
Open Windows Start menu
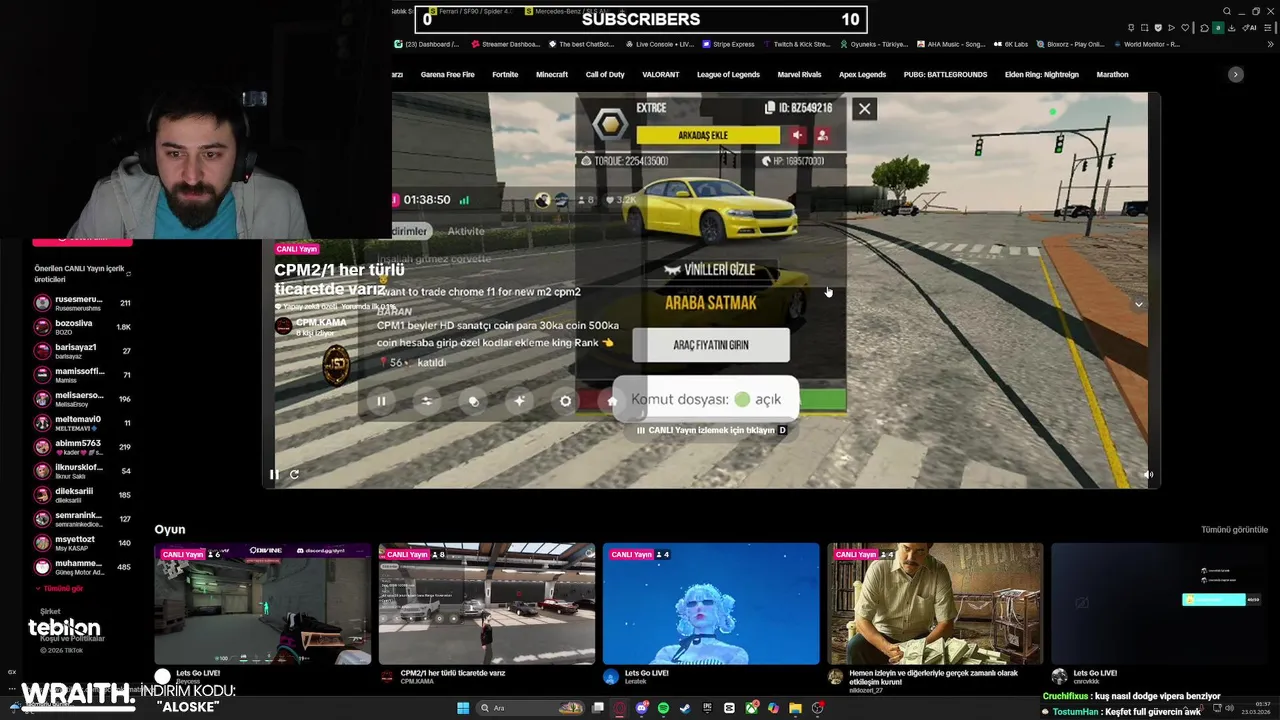(463, 708)
